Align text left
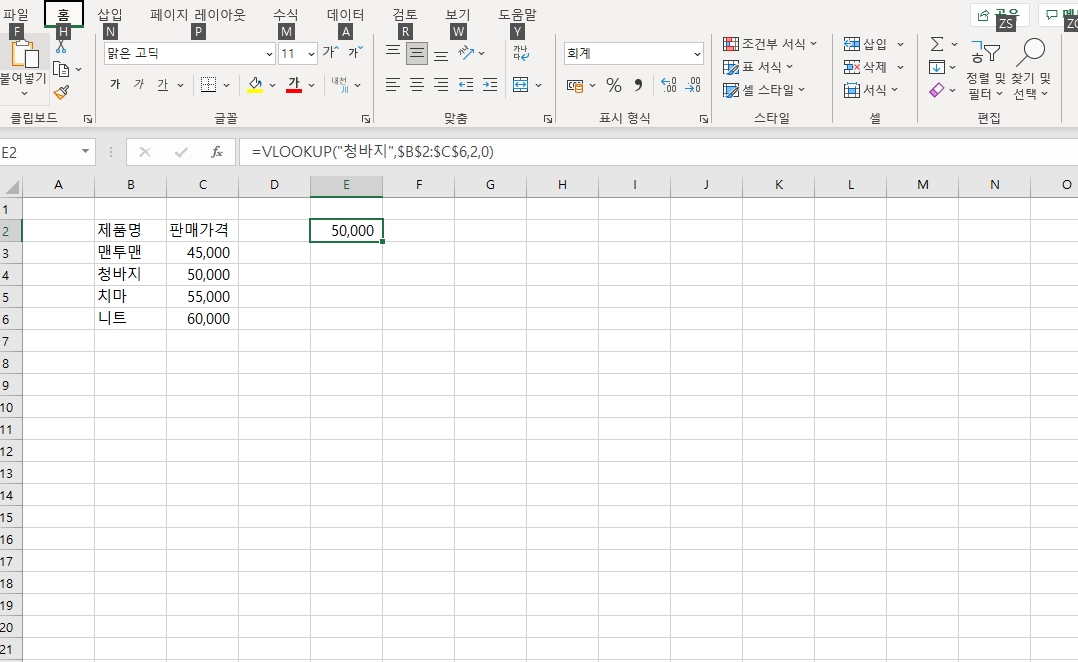The width and height of the screenshot is (1078, 662). coord(393,85)
